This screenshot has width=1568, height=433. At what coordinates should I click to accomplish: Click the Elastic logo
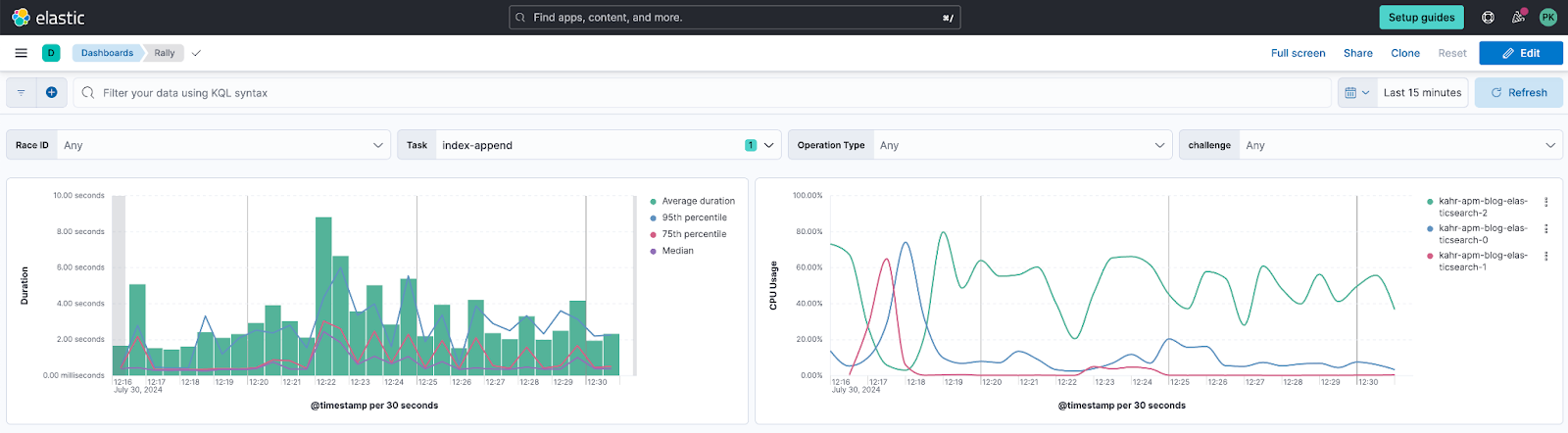[x=48, y=18]
